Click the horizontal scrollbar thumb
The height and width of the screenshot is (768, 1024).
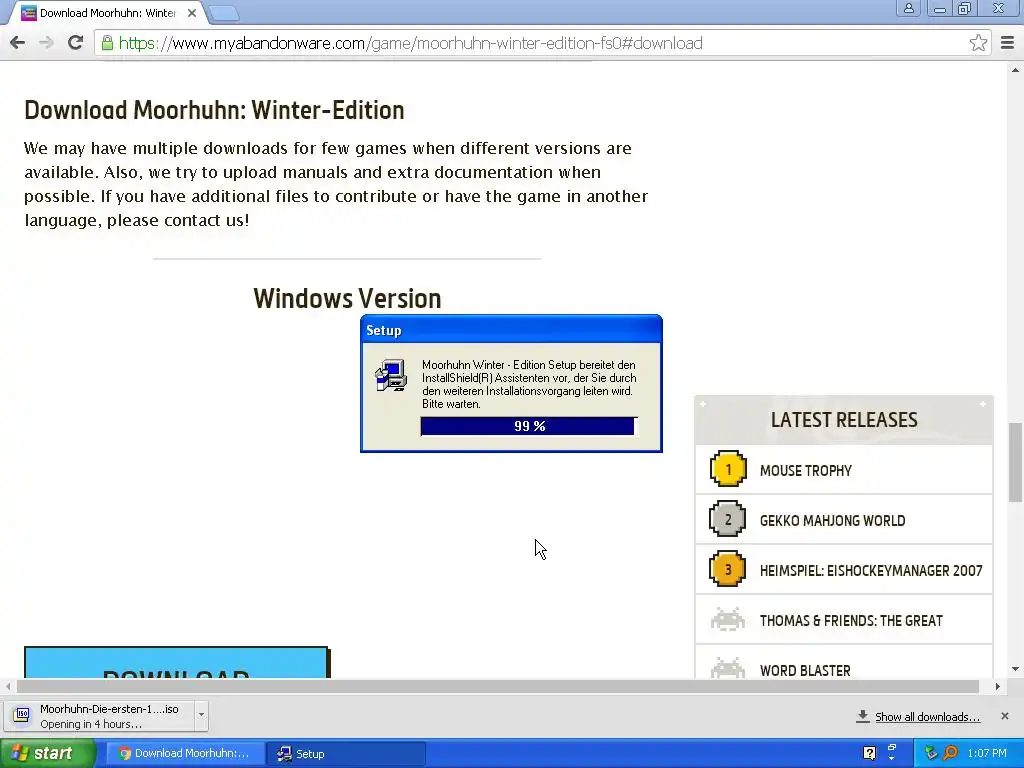(498, 686)
